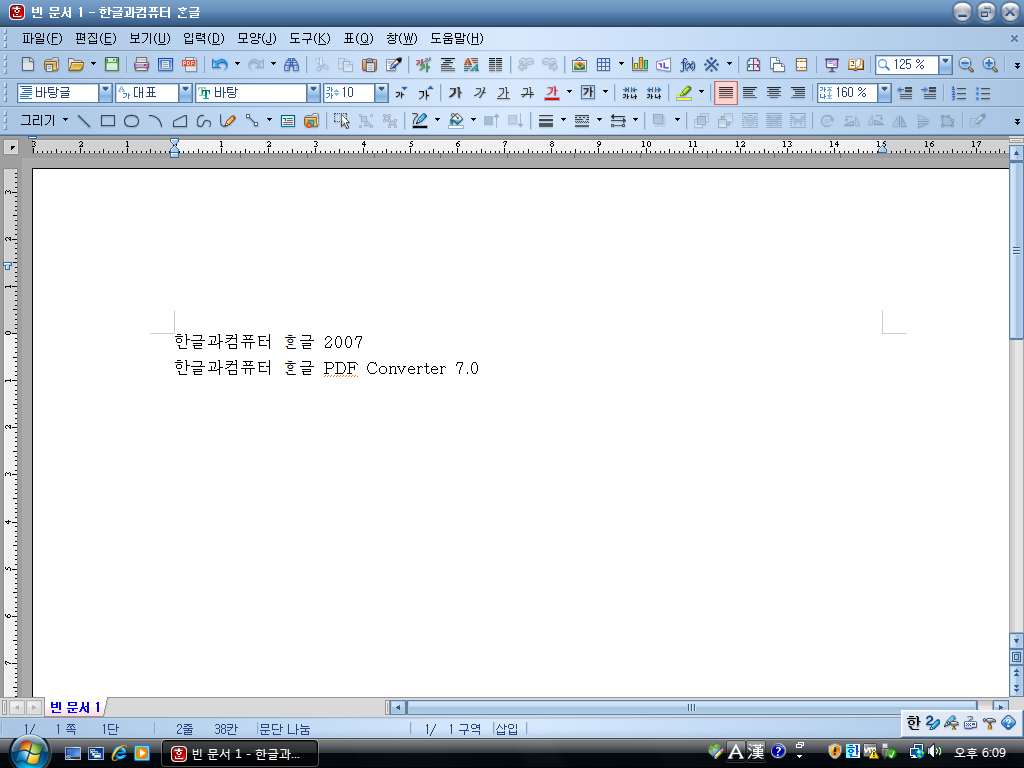Viewport: 1024px width, 768px height.
Task: Open the 보기(U) menu
Action: 150,39
